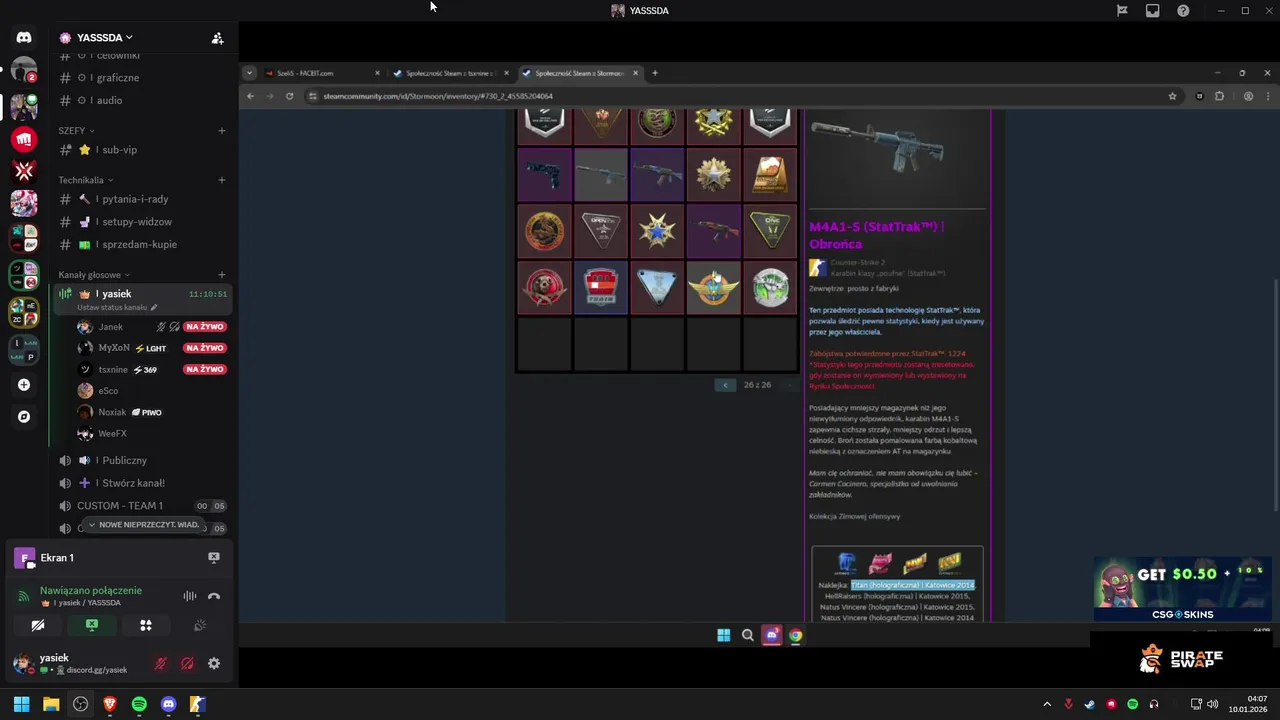Toggle screen share in voice panel

[x=92, y=625]
